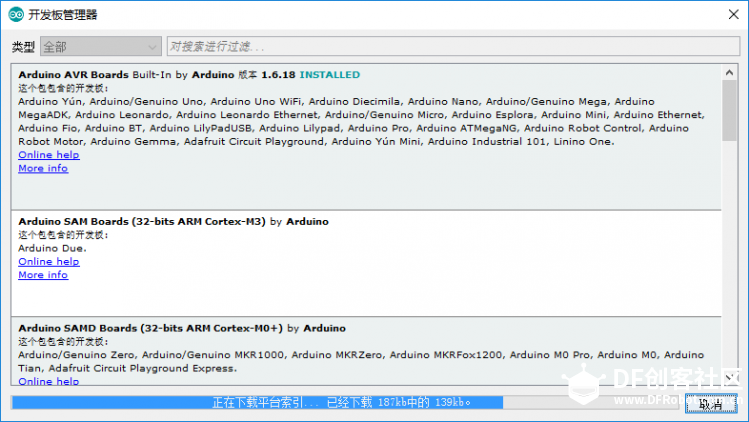Click the scrollbar down arrow
This screenshot has width=749, height=422.
click(x=729, y=378)
